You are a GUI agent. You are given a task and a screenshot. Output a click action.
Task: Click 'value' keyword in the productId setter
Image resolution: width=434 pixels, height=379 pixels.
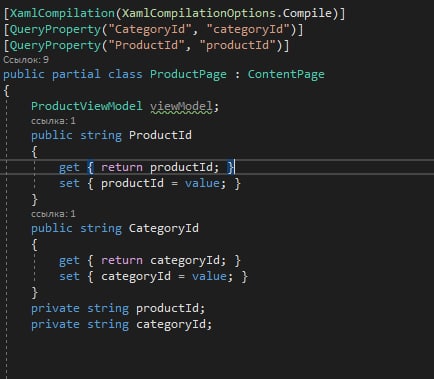202,183
